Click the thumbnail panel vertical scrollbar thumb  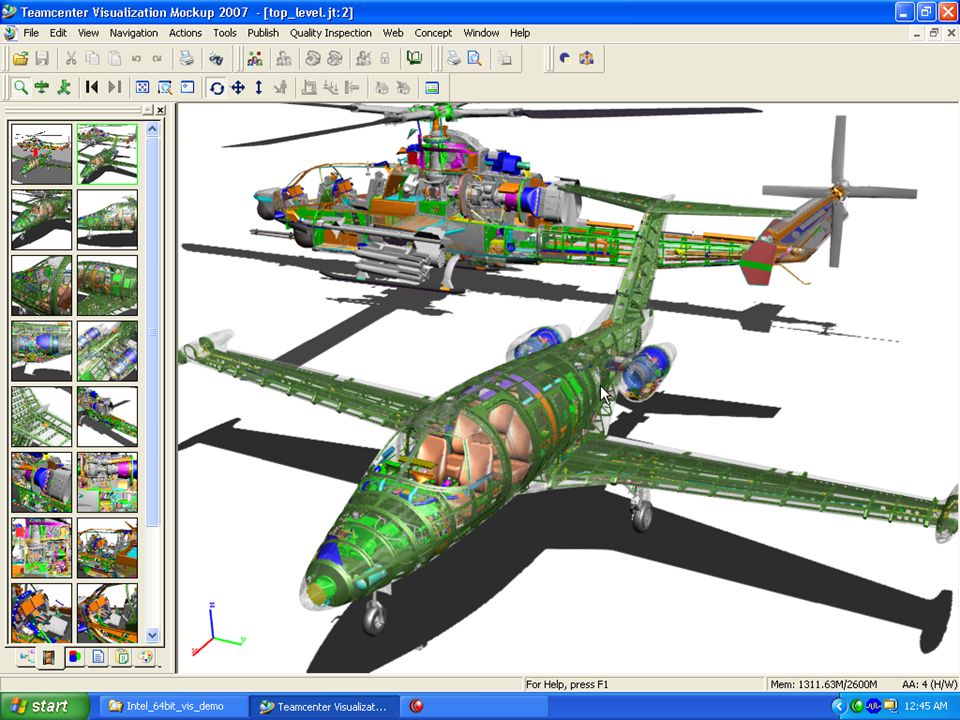click(152, 332)
